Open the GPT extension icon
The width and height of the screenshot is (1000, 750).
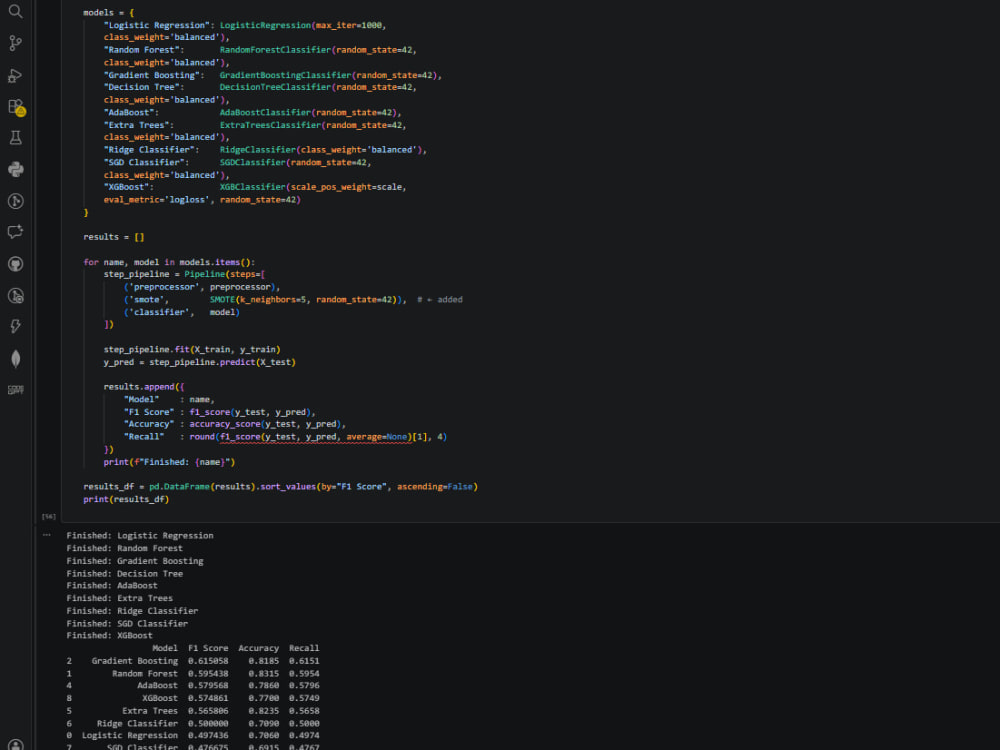pyautogui.click(x=15, y=390)
